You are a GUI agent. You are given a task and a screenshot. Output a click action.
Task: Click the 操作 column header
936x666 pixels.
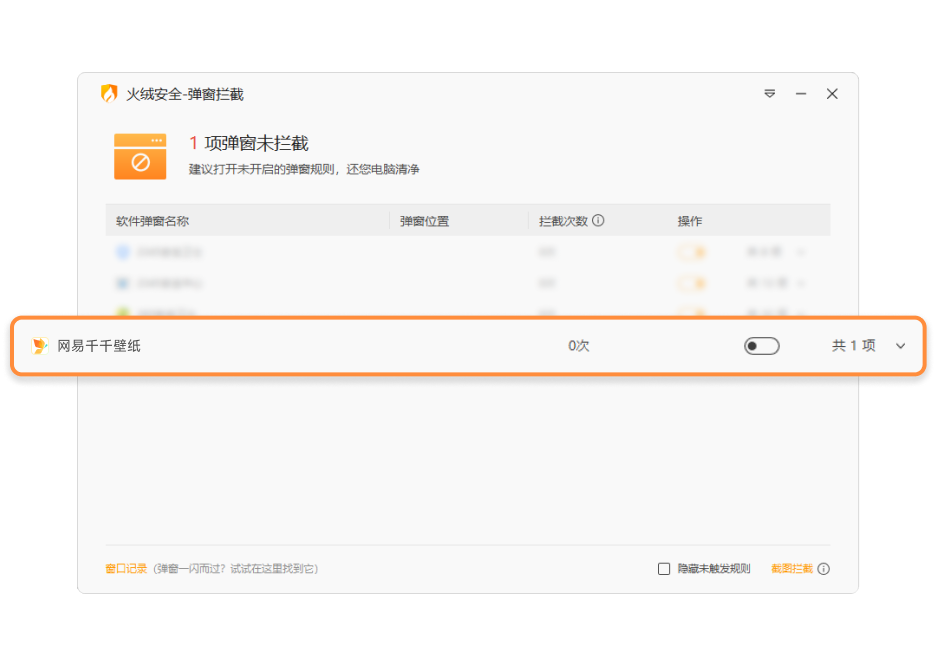tap(689, 221)
